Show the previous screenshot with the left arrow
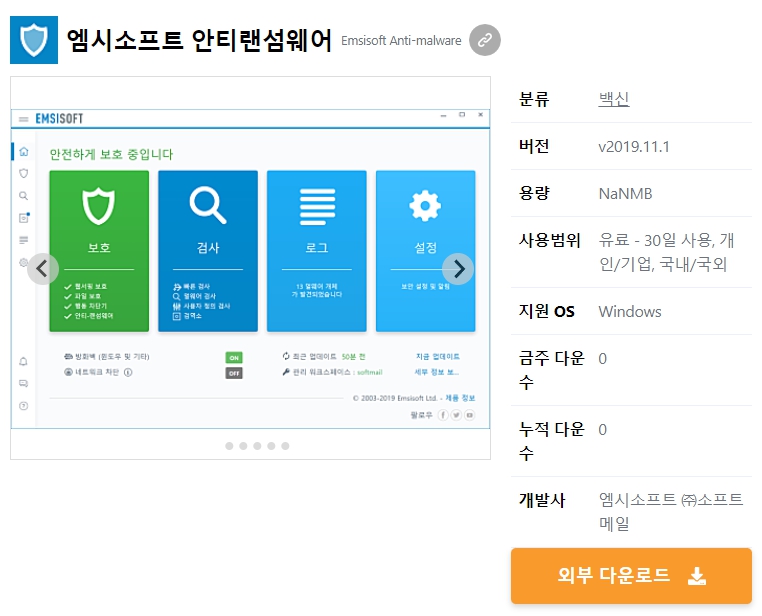Image resolution: width=762 pixels, height=616 pixels. pyautogui.click(x=43, y=269)
